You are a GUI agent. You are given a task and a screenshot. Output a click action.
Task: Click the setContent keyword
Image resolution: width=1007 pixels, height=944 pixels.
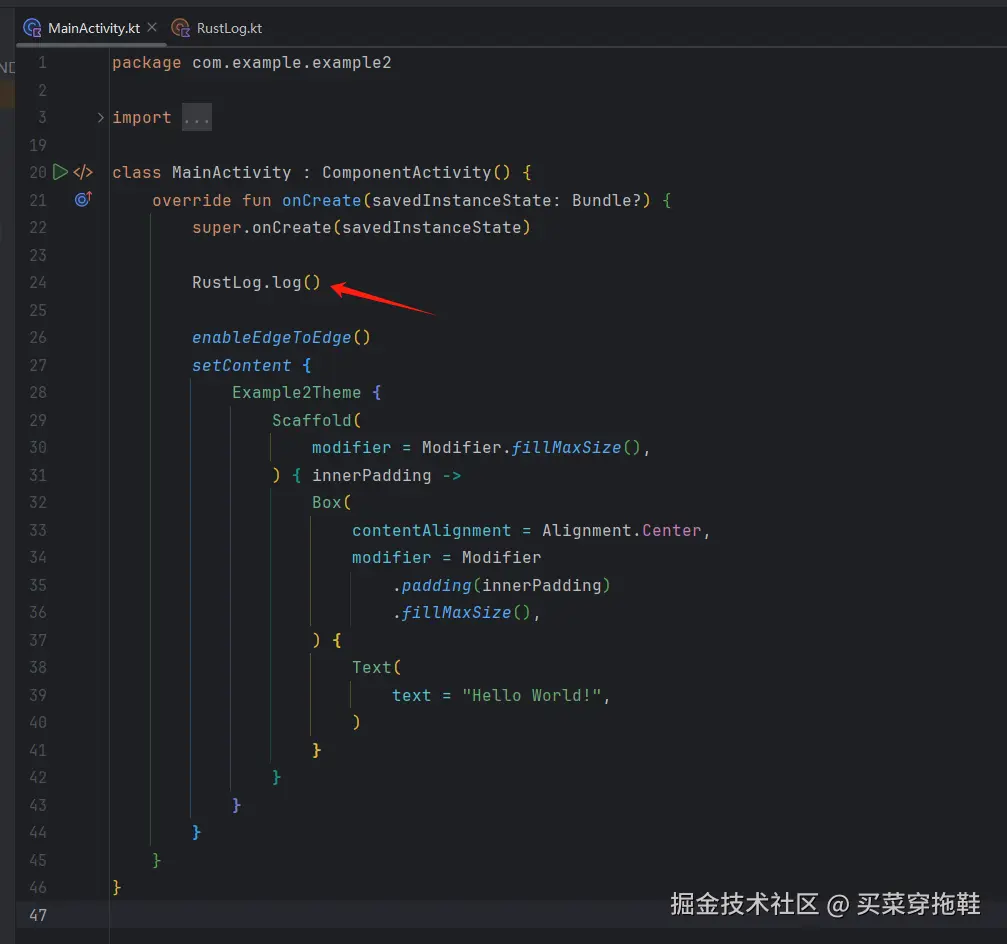click(241, 365)
